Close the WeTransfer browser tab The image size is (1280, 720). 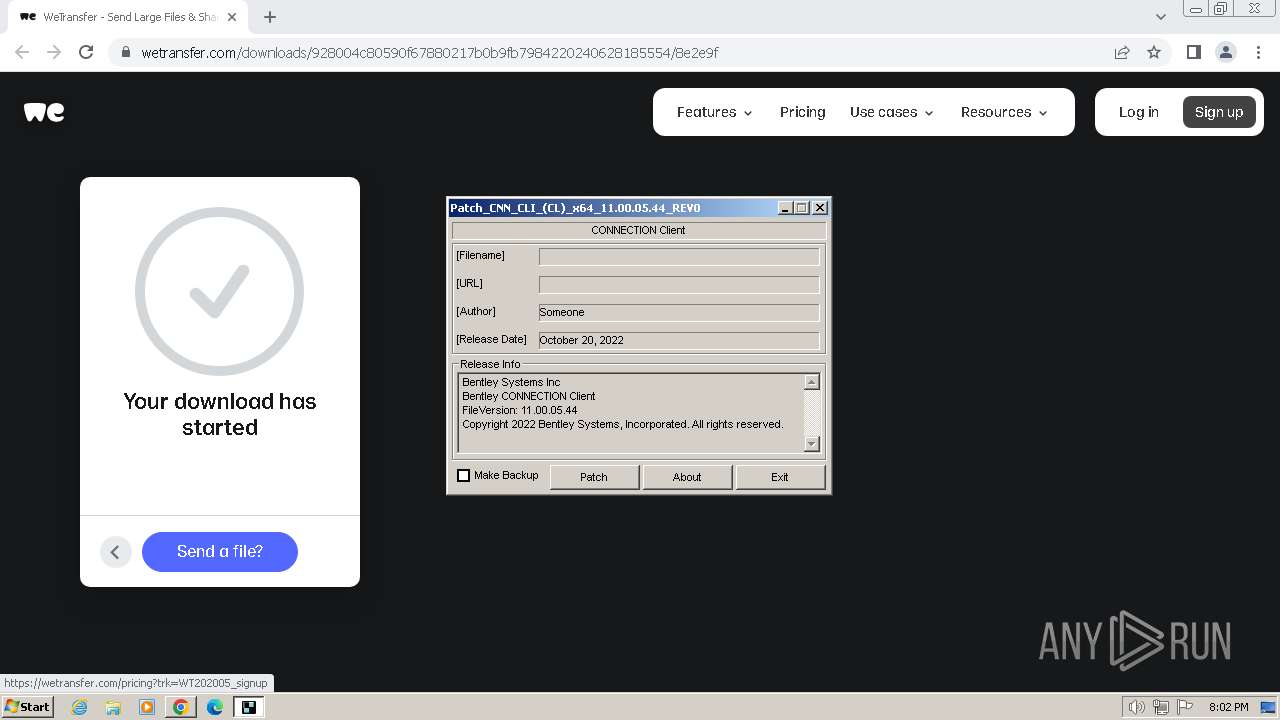[x=232, y=16]
